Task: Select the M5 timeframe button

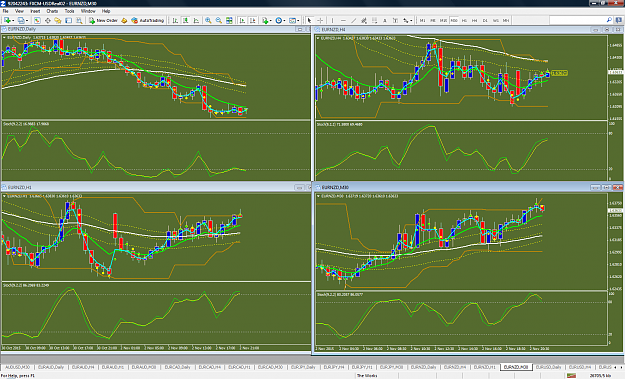Action: [433, 20]
